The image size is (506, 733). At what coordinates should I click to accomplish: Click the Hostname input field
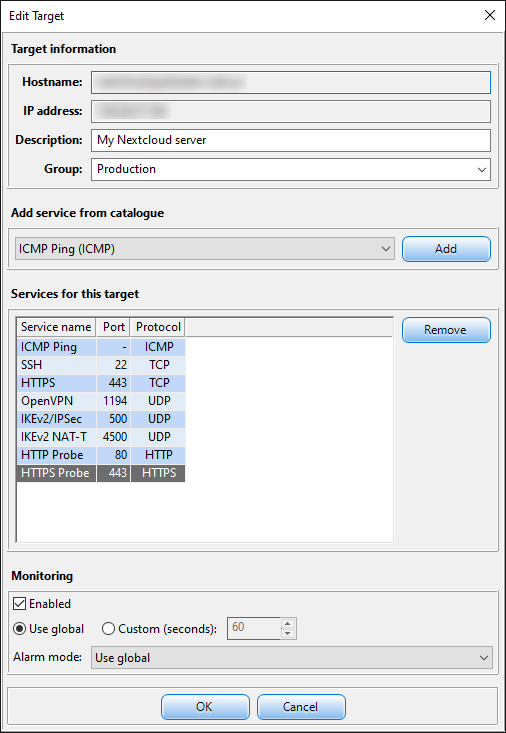tap(291, 82)
